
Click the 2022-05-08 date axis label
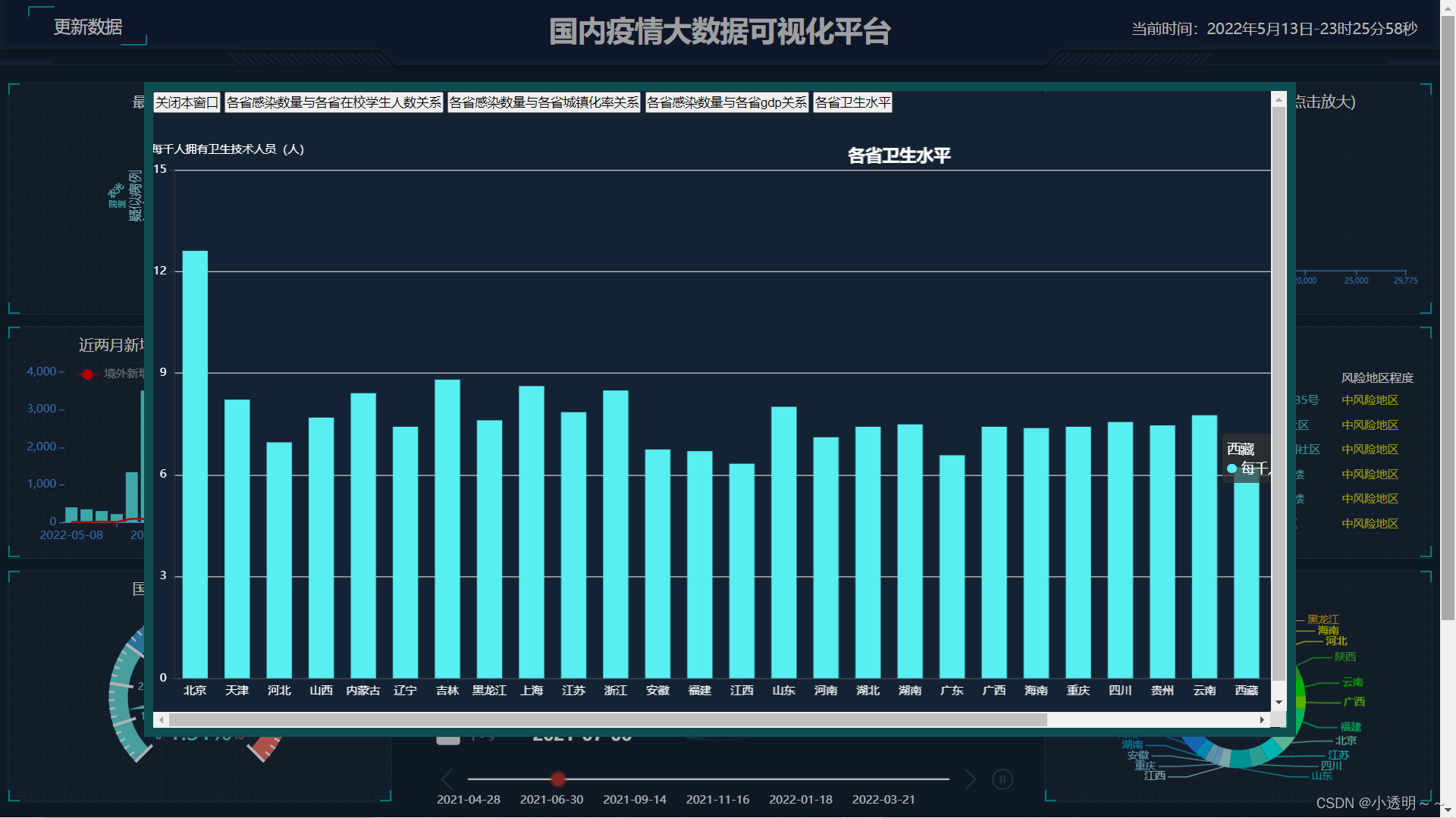point(71,535)
